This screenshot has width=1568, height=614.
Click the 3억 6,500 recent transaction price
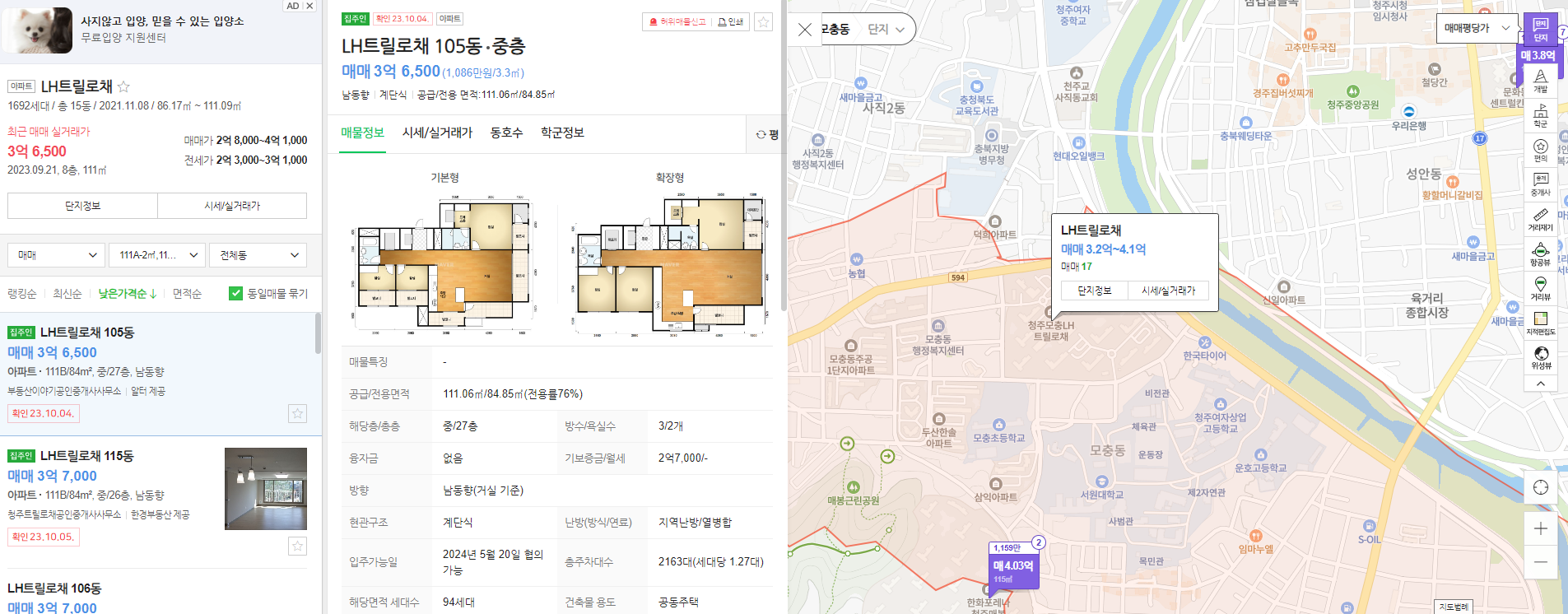pyautogui.click(x=37, y=151)
